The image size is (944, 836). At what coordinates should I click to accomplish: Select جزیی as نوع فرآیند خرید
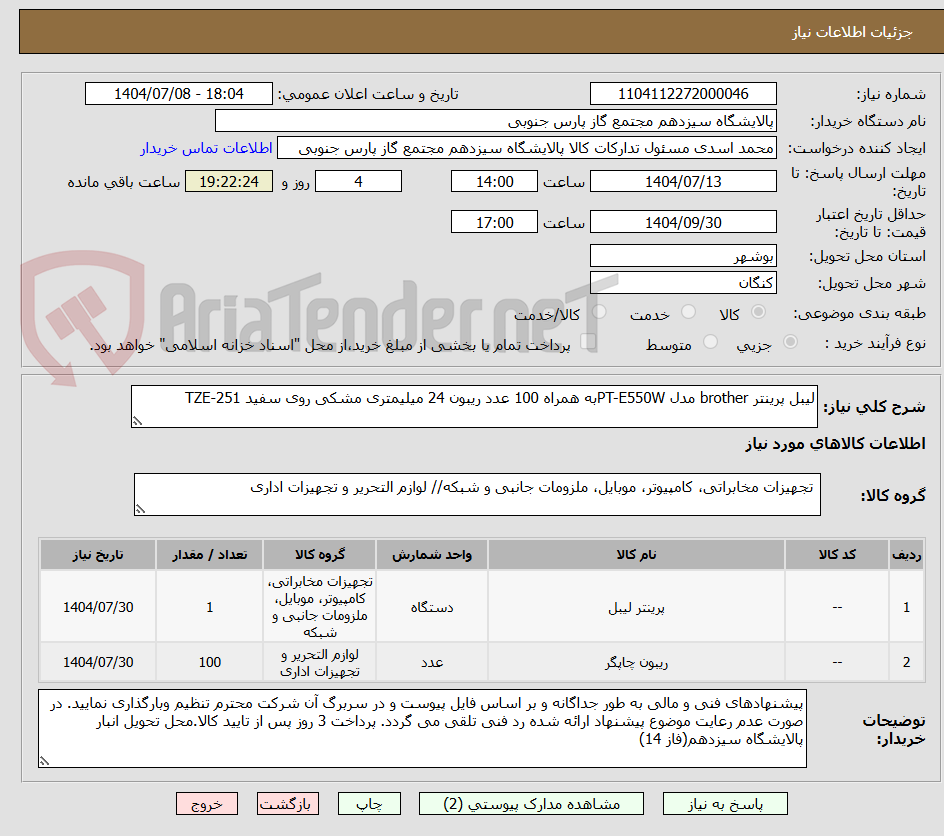point(790,340)
